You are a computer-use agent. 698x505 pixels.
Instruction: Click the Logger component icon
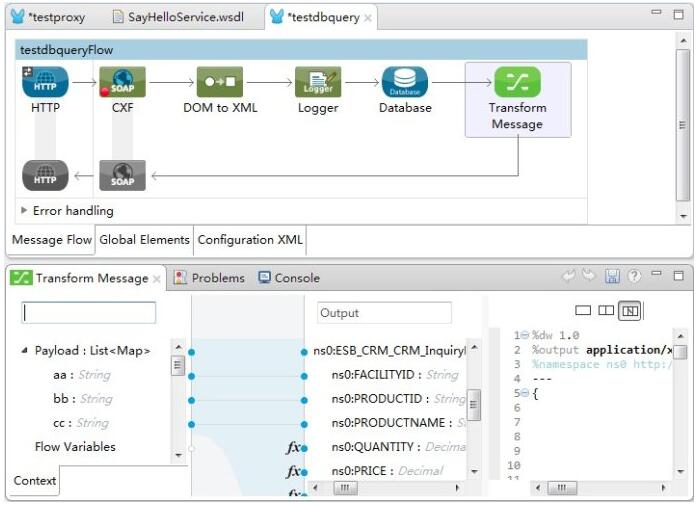[x=318, y=83]
